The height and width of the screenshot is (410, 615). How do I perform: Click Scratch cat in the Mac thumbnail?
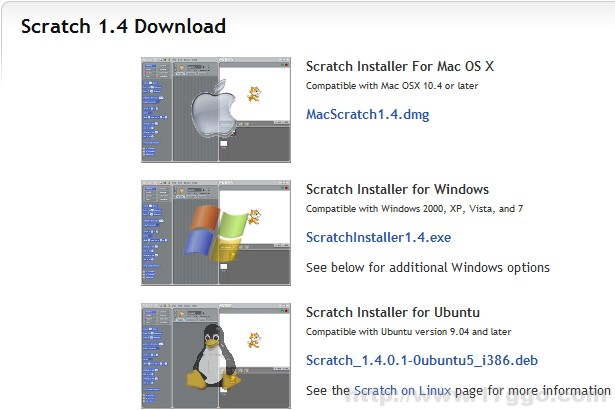(x=253, y=95)
